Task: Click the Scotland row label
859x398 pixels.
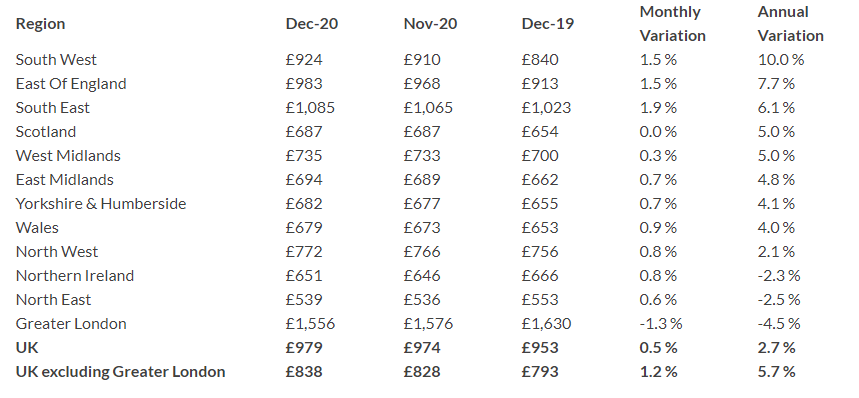Action: [x=46, y=132]
